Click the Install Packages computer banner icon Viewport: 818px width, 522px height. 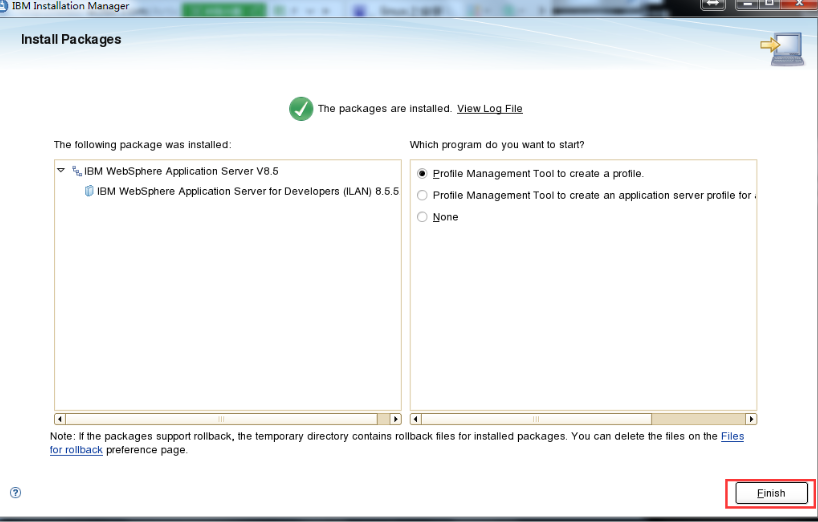point(783,48)
